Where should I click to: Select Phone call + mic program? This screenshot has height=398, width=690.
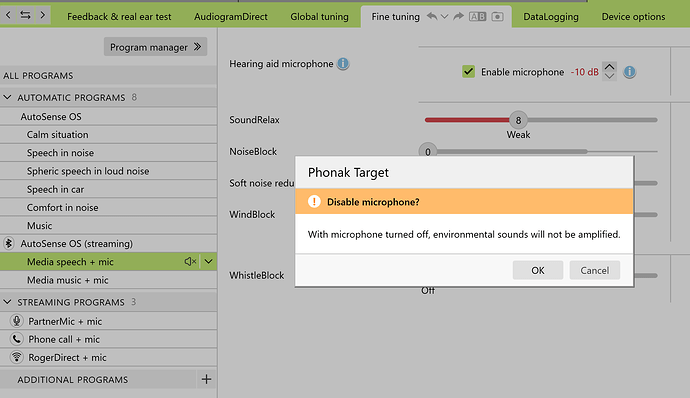108,339
